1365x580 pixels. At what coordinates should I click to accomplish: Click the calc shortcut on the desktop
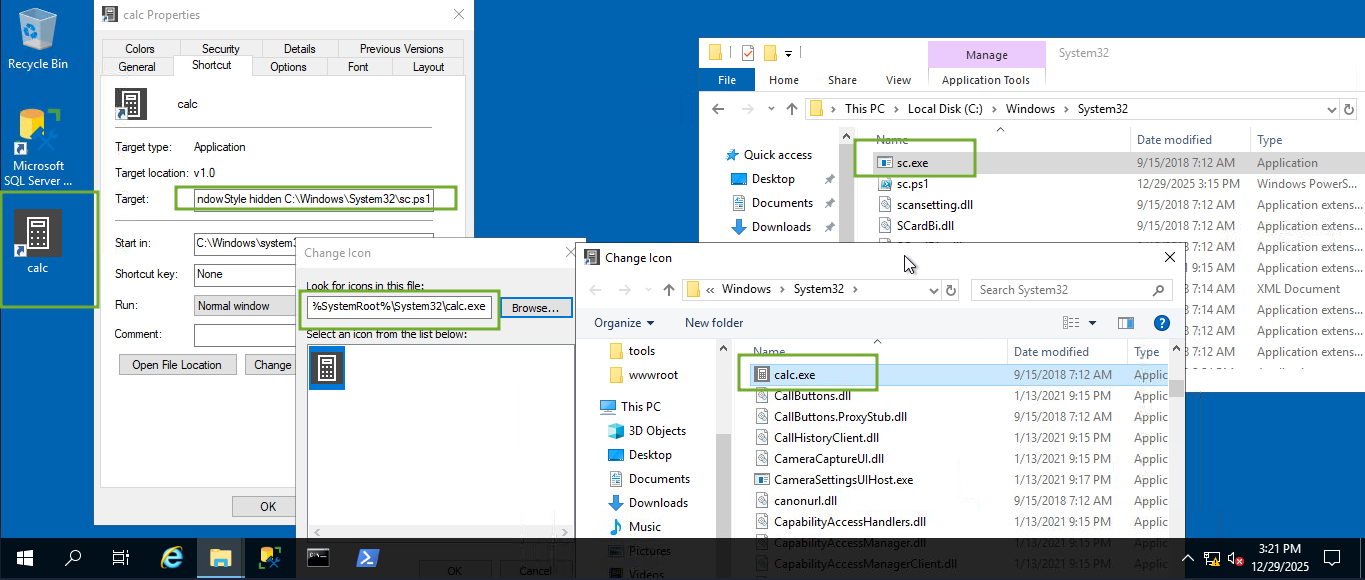[x=38, y=243]
